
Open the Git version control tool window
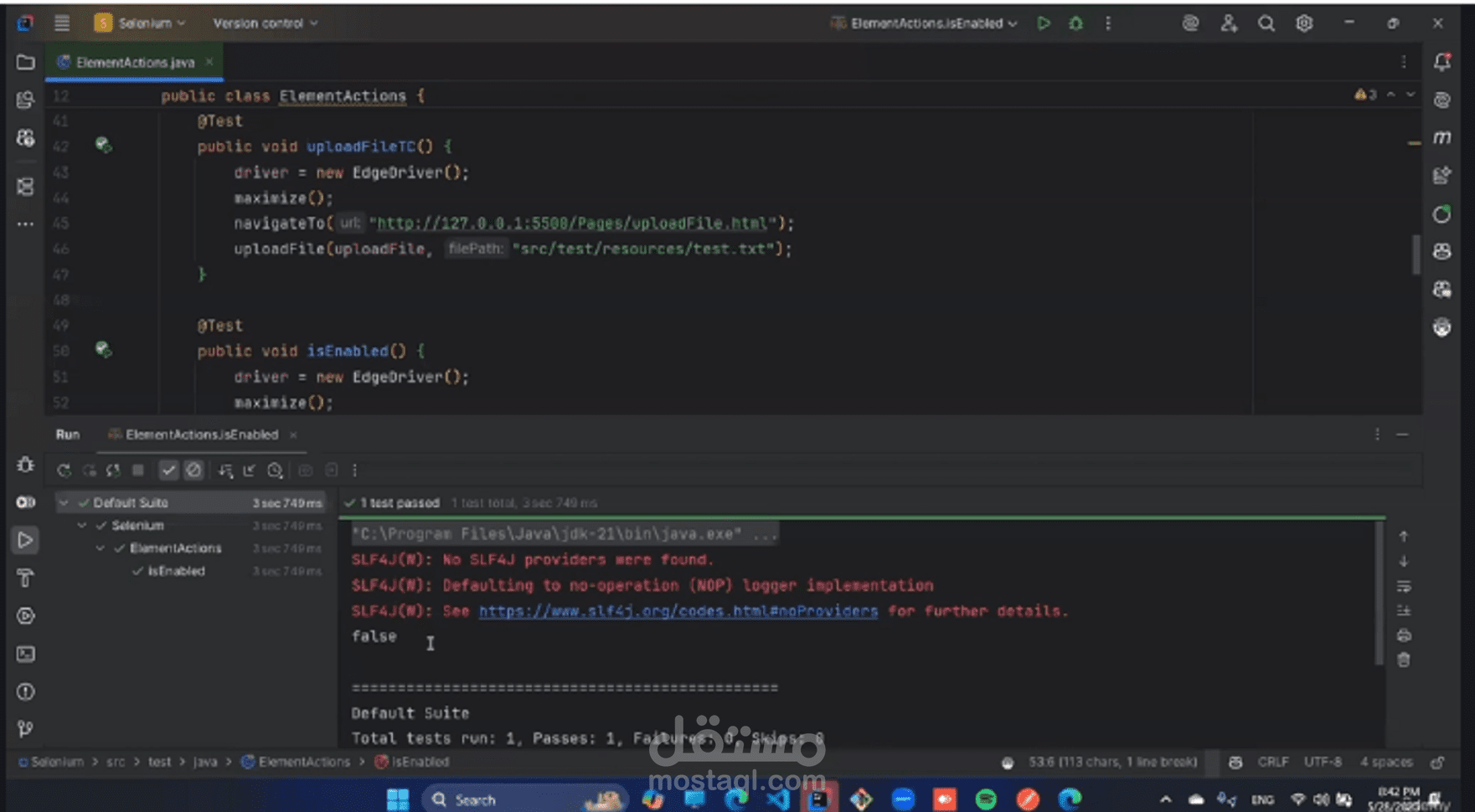click(25, 729)
